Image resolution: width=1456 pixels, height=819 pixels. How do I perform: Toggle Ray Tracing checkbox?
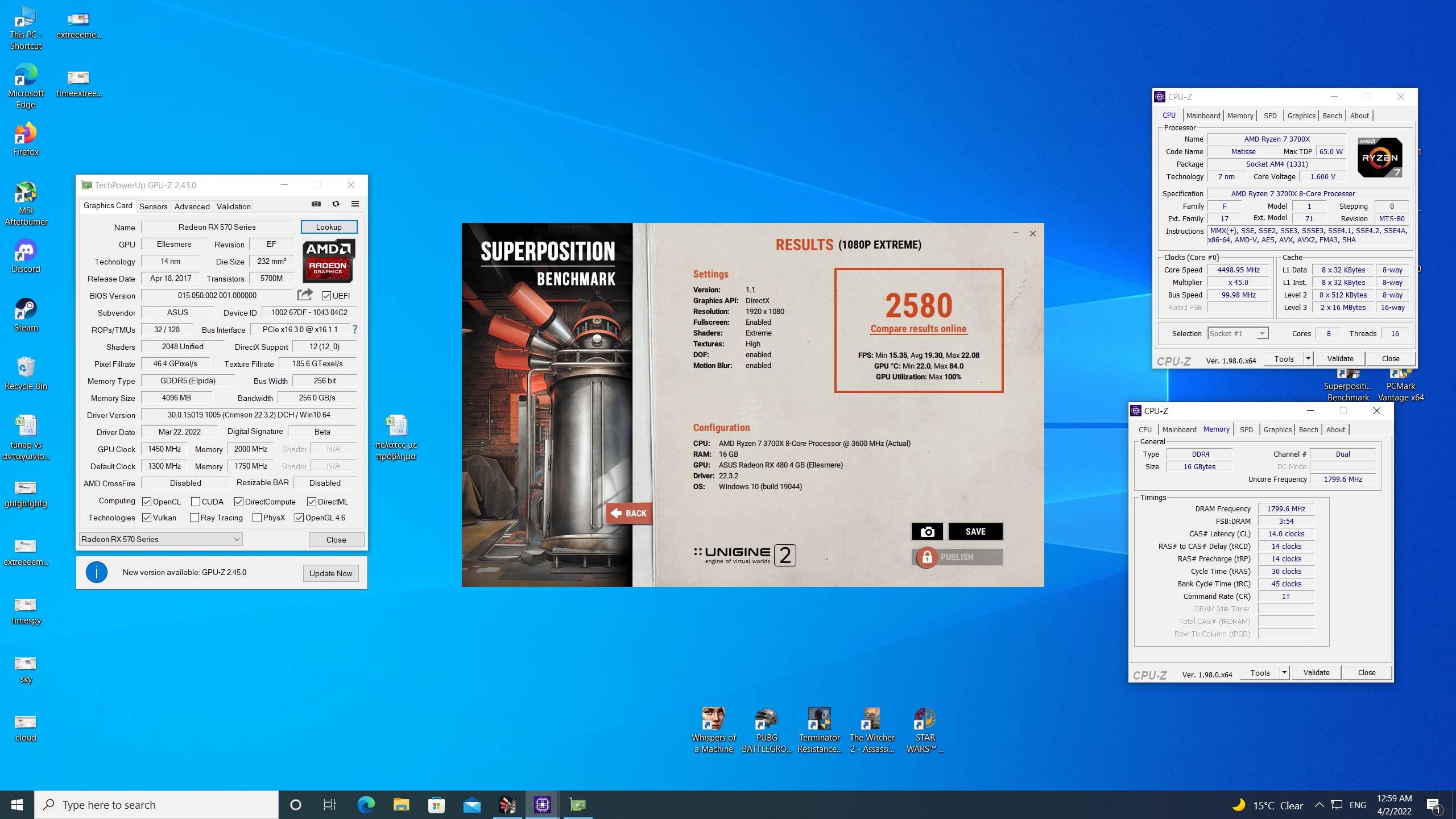[x=195, y=518]
